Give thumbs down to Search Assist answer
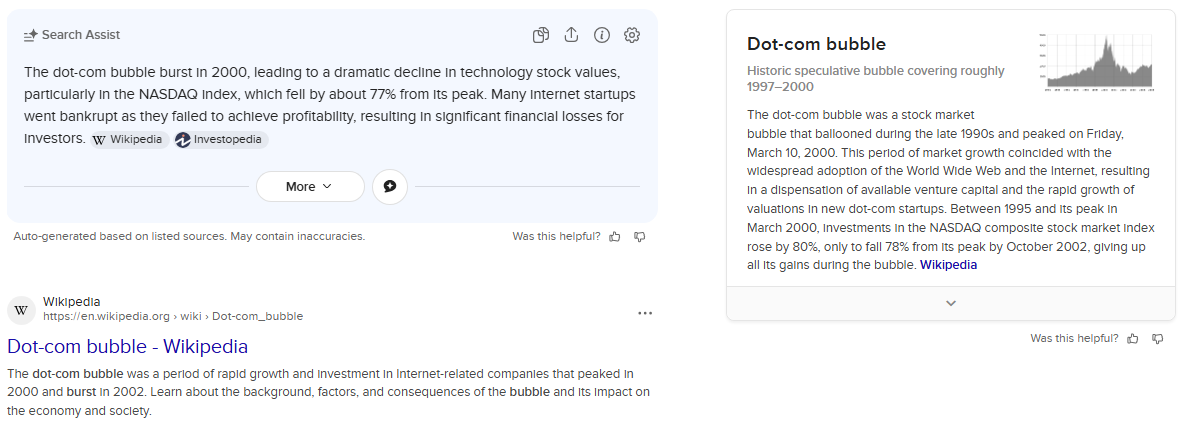Image resolution: width=1183 pixels, height=424 pixels. (640, 237)
